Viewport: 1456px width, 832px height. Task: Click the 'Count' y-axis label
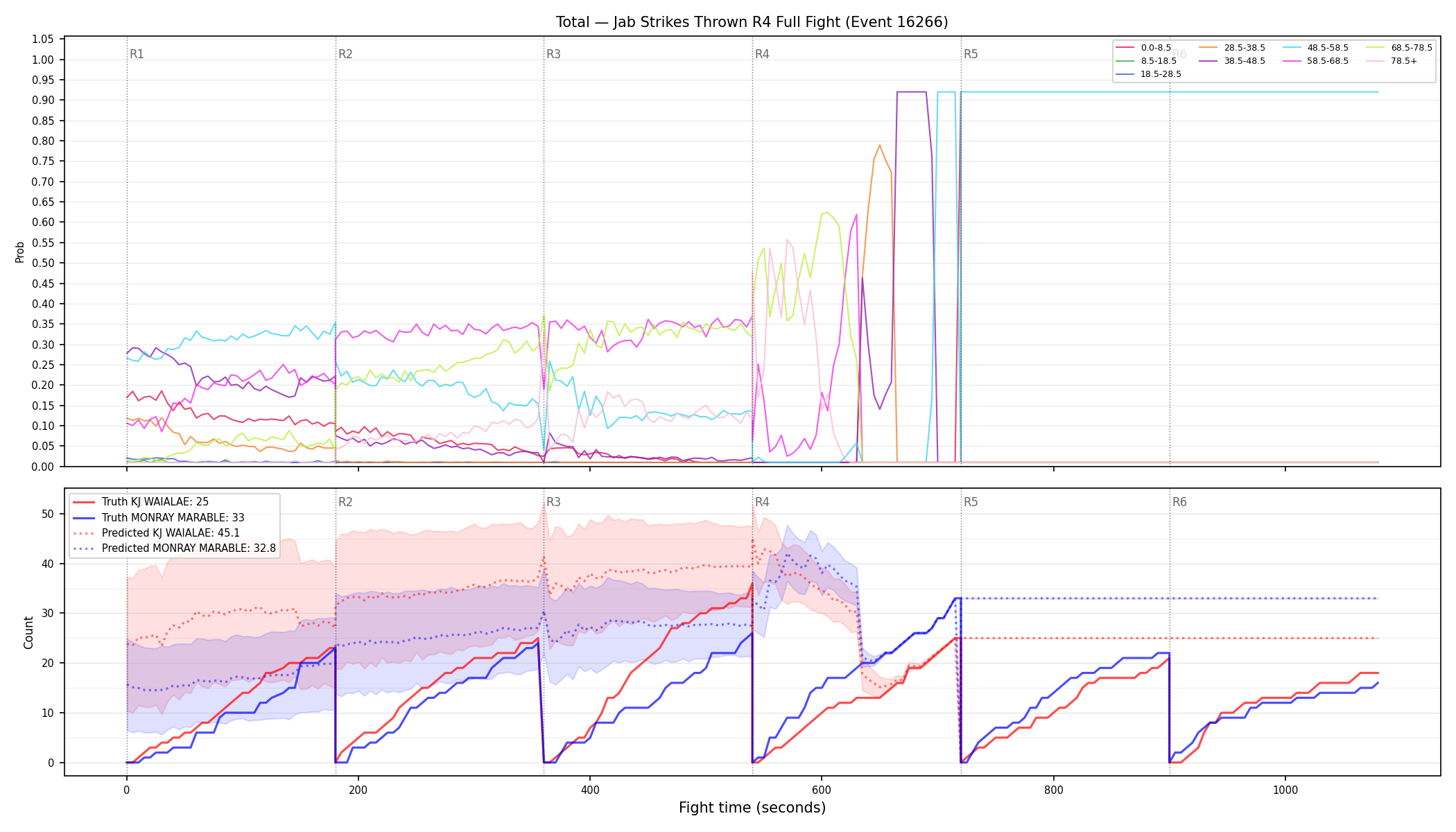click(28, 632)
